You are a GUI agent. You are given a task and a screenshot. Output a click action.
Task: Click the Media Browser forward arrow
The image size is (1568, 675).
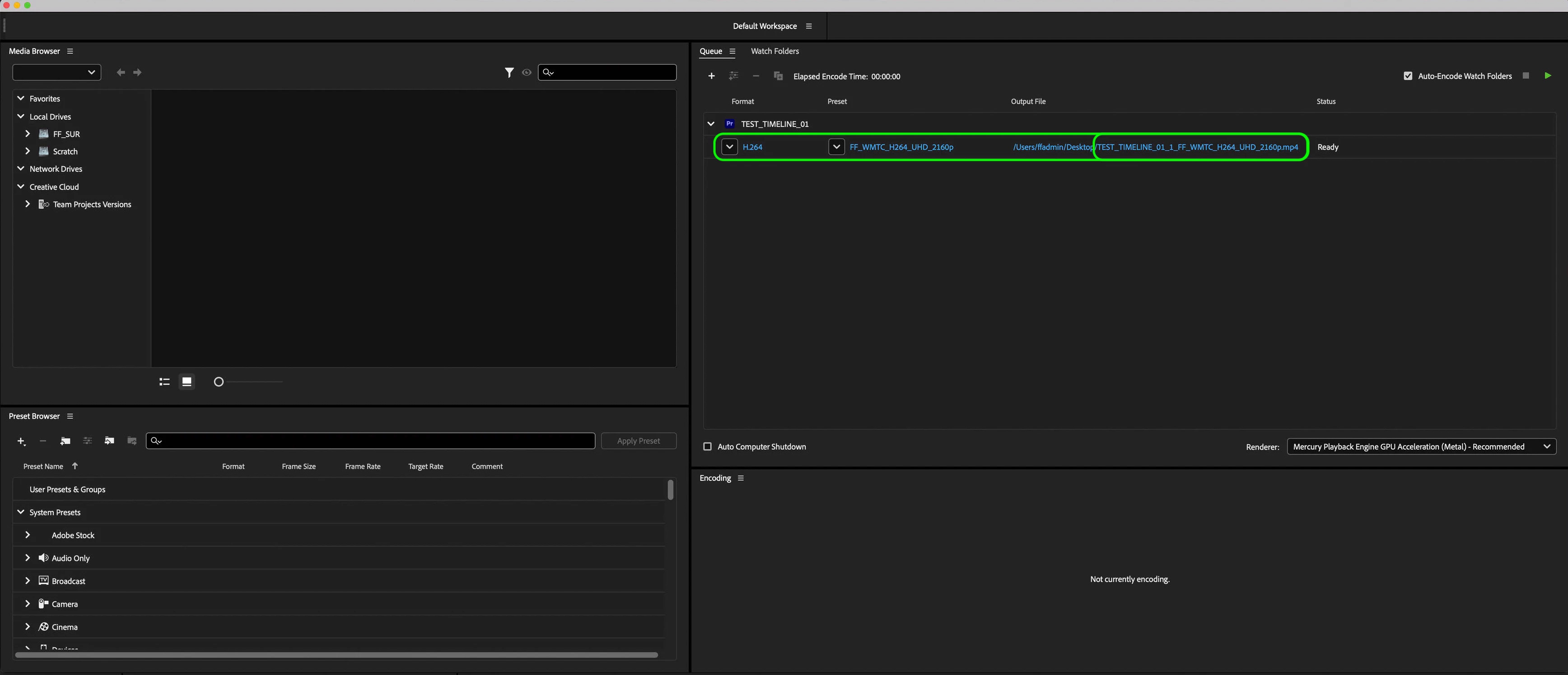click(138, 72)
